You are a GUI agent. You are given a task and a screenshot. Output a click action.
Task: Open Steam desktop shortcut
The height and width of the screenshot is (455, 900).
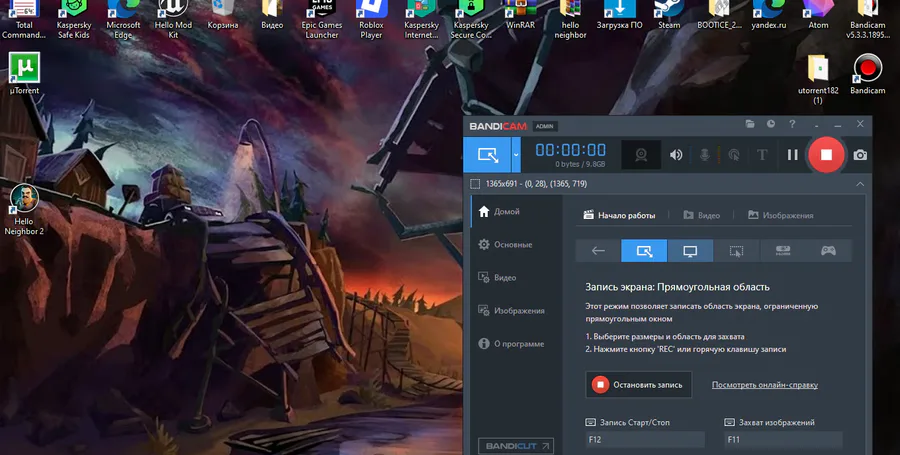pyautogui.click(x=669, y=15)
